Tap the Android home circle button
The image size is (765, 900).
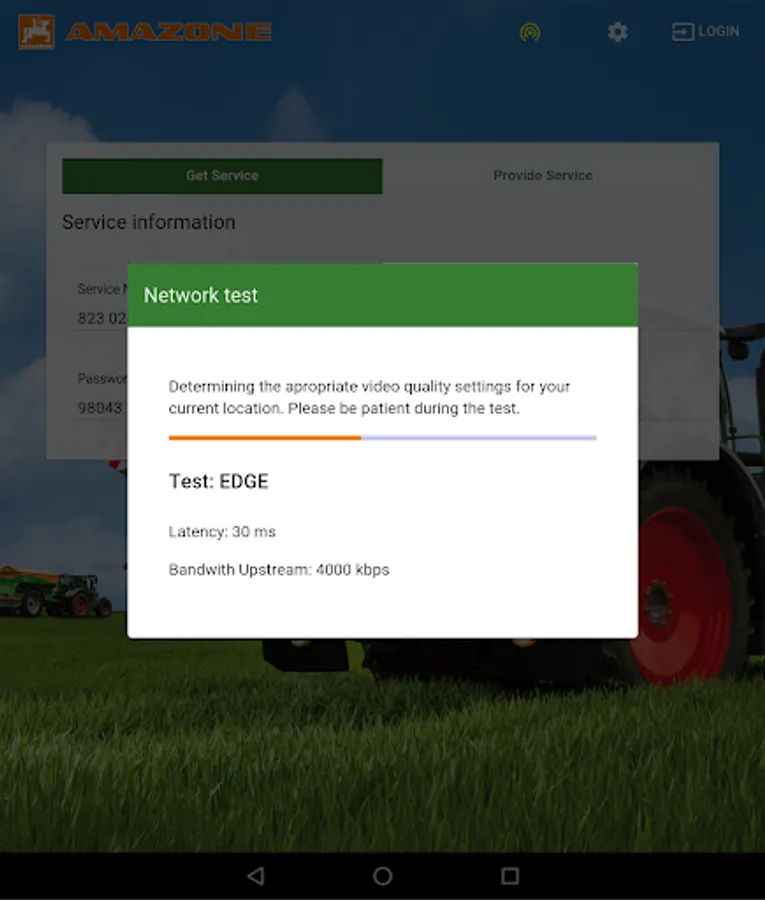click(383, 876)
